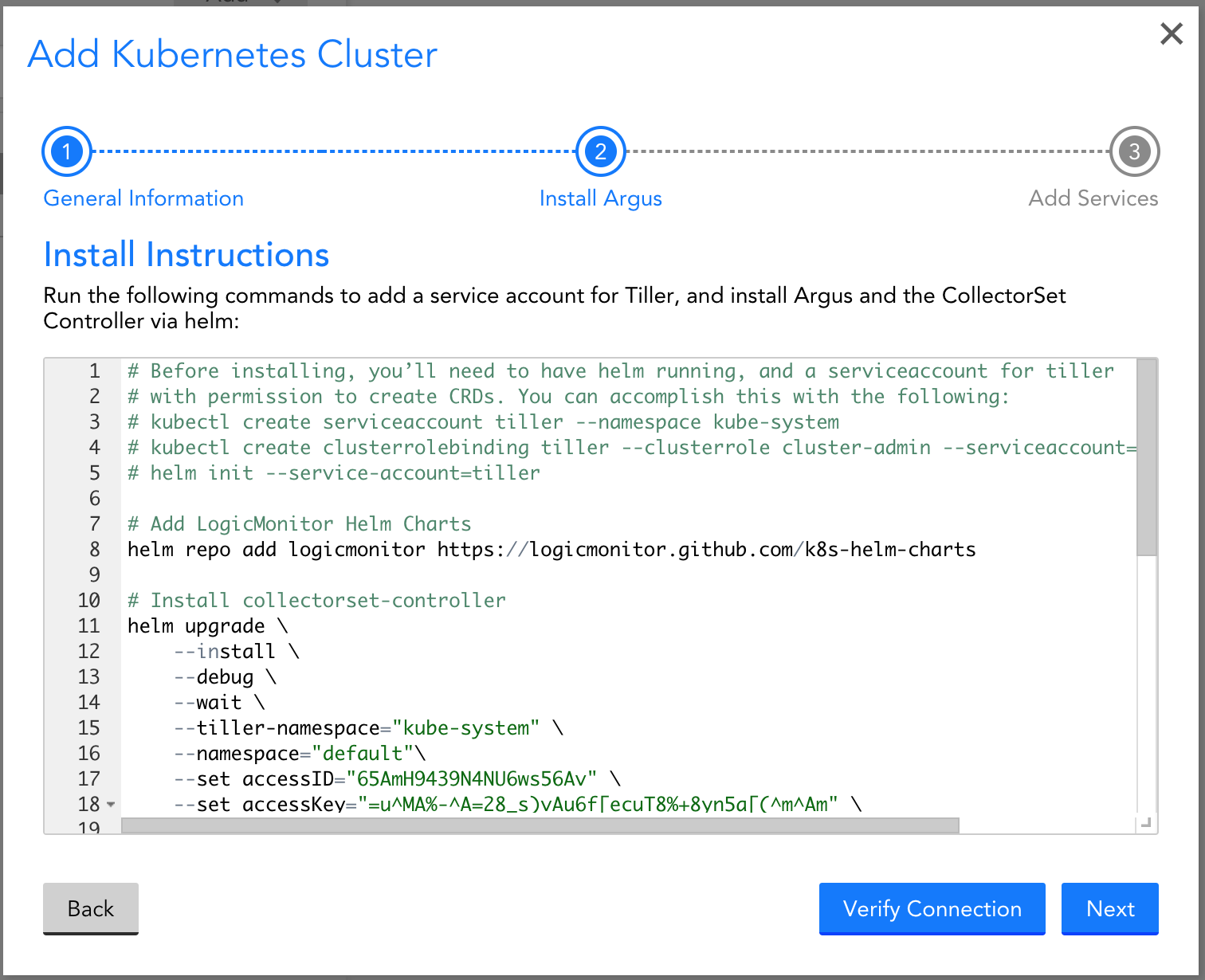Click the --namespace="default" code line
1205x980 pixels.
(300, 754)
